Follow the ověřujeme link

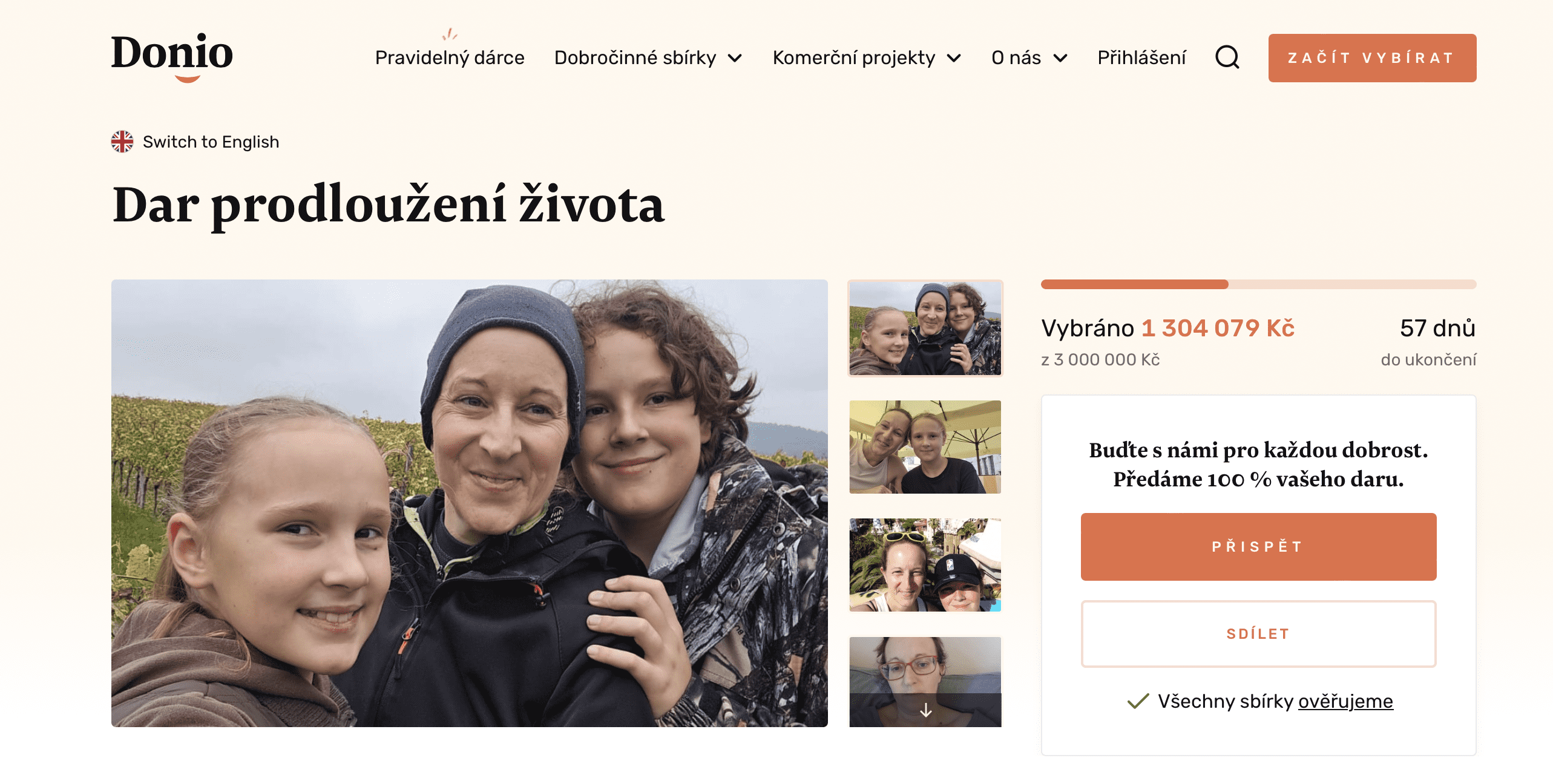(x=1345, y=701)
